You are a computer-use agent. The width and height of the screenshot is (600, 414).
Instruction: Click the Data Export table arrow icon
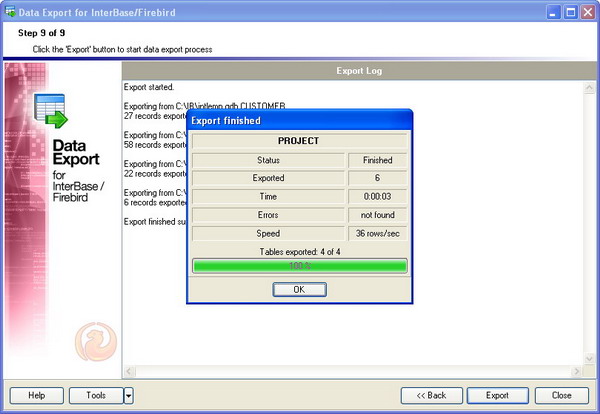pos(51,111)
